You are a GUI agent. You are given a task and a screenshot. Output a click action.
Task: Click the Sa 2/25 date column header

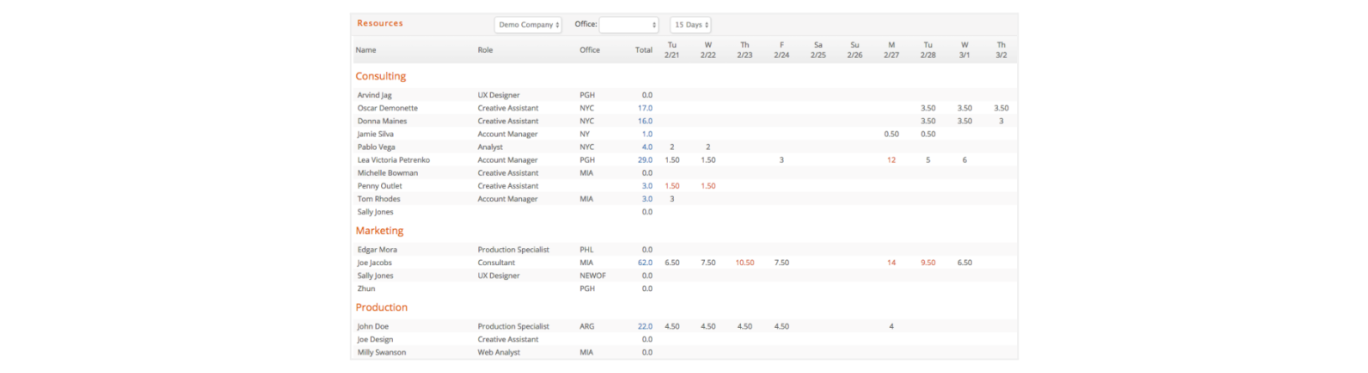(x=818, y=50)
